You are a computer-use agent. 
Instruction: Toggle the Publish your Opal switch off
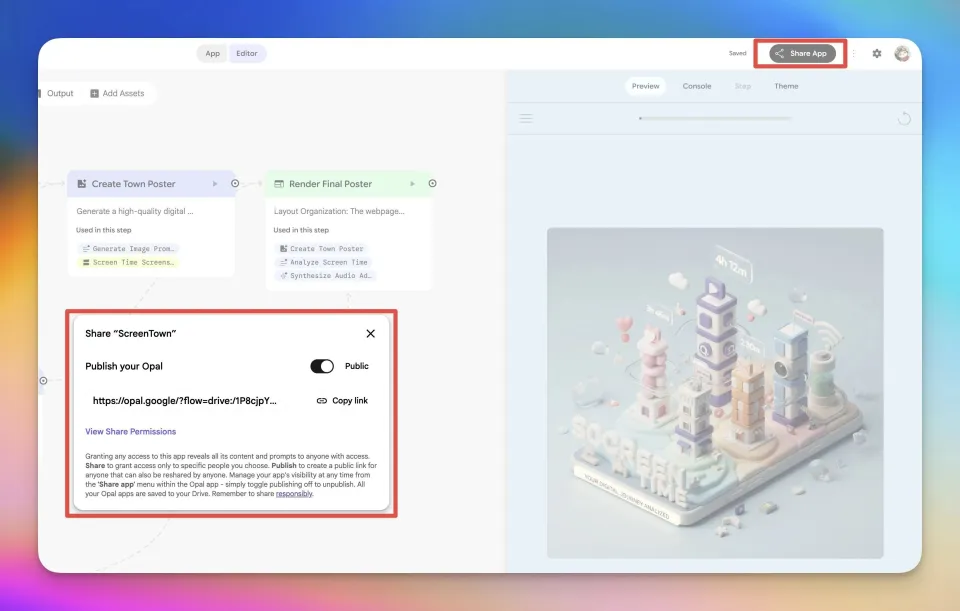pyautogui.click(x=322, y=367)
